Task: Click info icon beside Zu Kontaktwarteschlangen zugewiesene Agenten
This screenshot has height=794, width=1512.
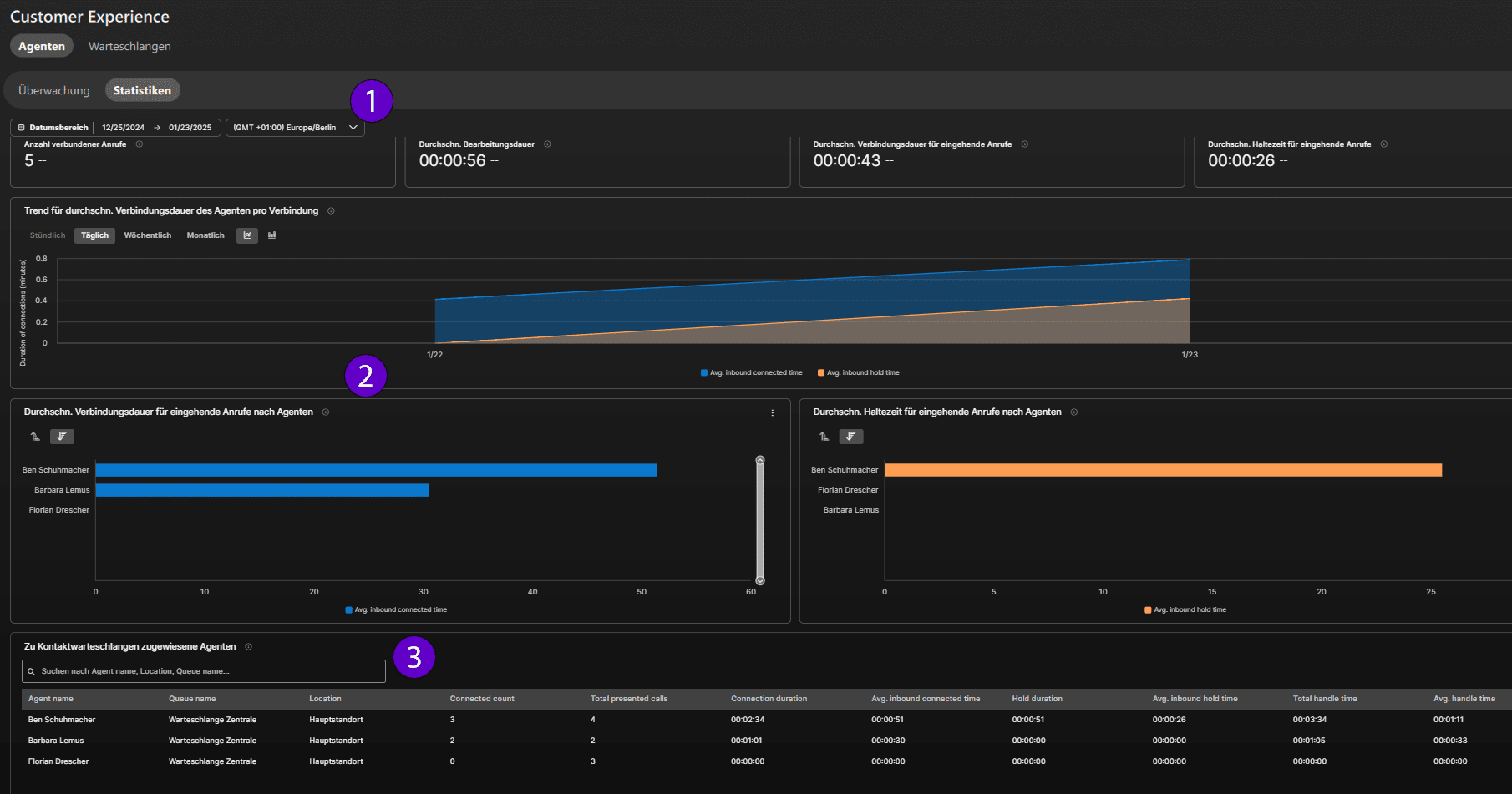Action: 248,647
